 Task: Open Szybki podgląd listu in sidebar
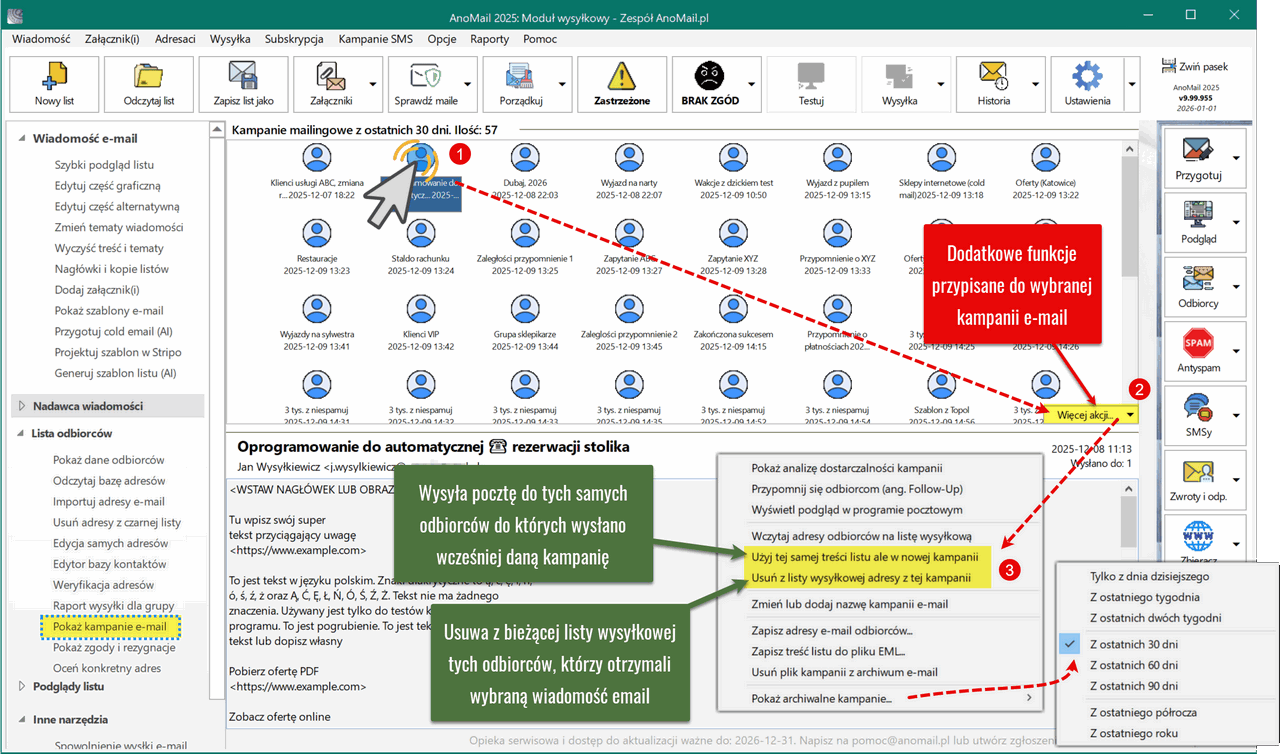click(104, 164)
